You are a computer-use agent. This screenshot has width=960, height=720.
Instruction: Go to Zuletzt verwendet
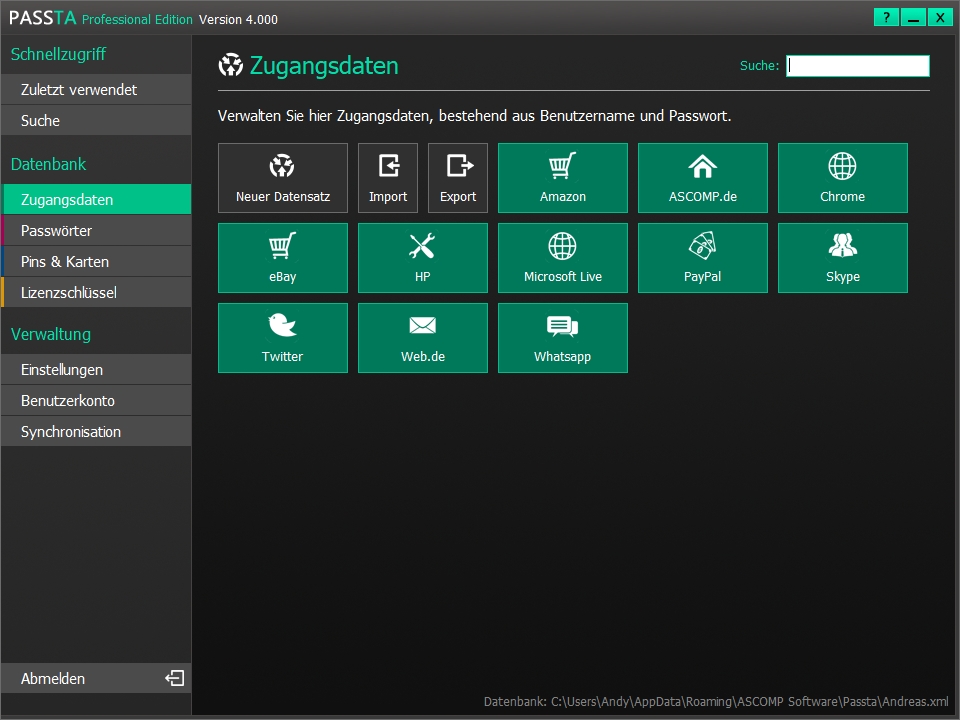pyautogui.click(x=96, y=90)
